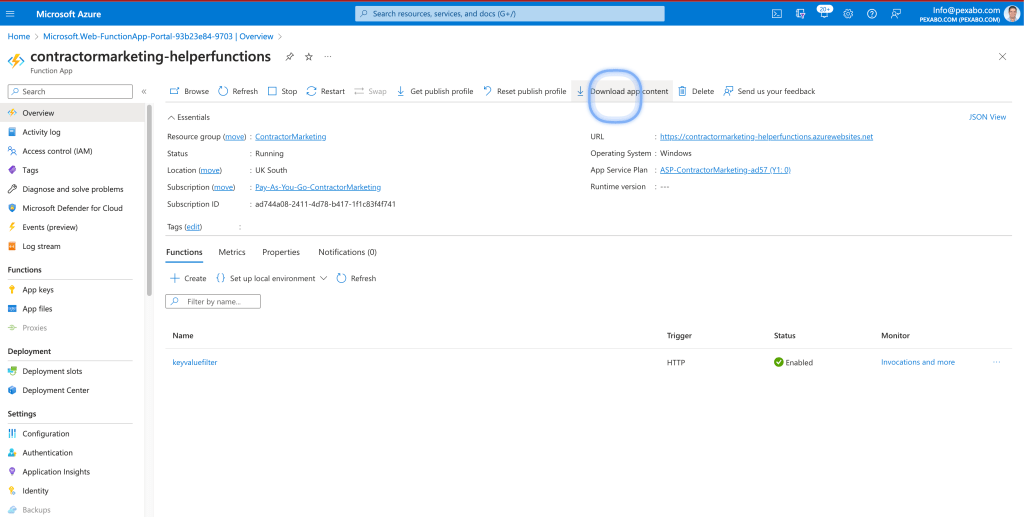Close the function app blade
Viewport: 1024px width, 517px height.
(x=1002, y=57)
